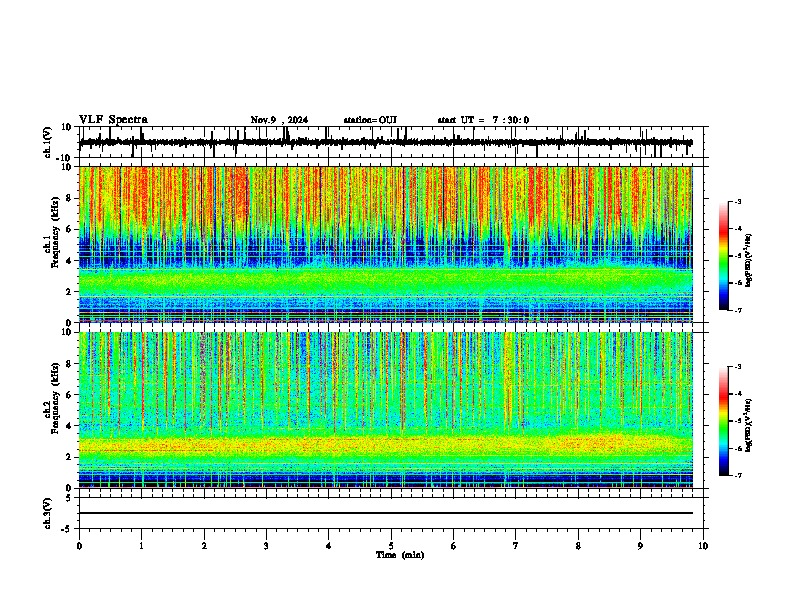792x612 pixels.
Task: Click time axis tick label "4"
Action: (x=329, y=546)
